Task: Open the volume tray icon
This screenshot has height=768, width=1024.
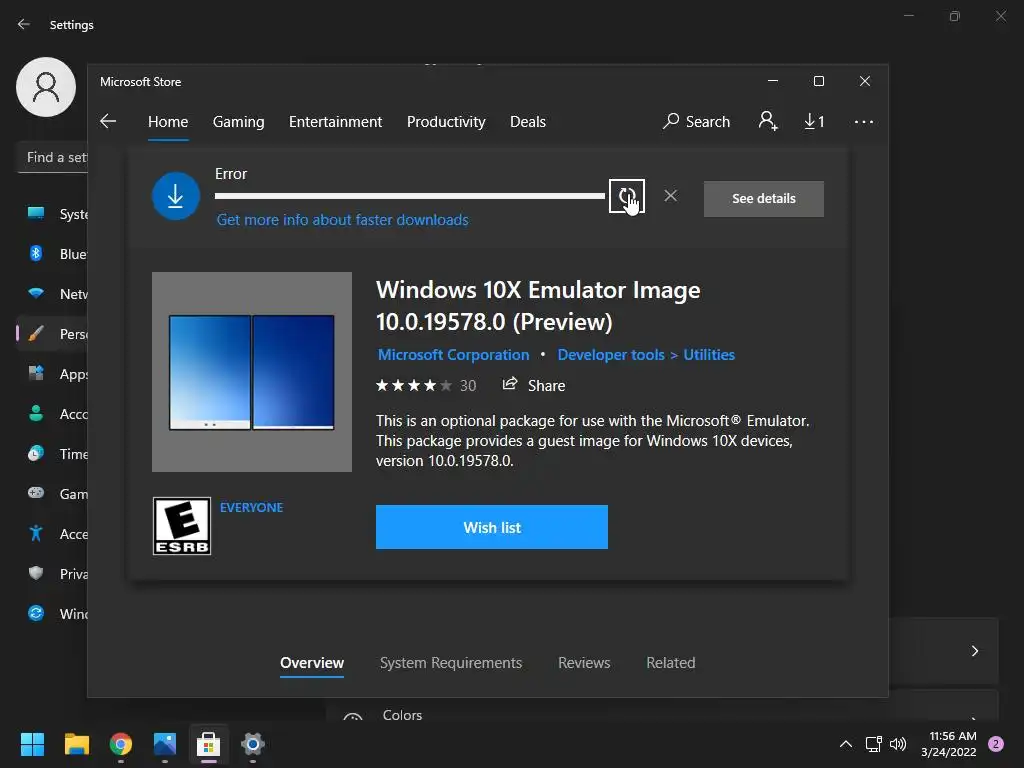Action: click(x=898, y=744)
